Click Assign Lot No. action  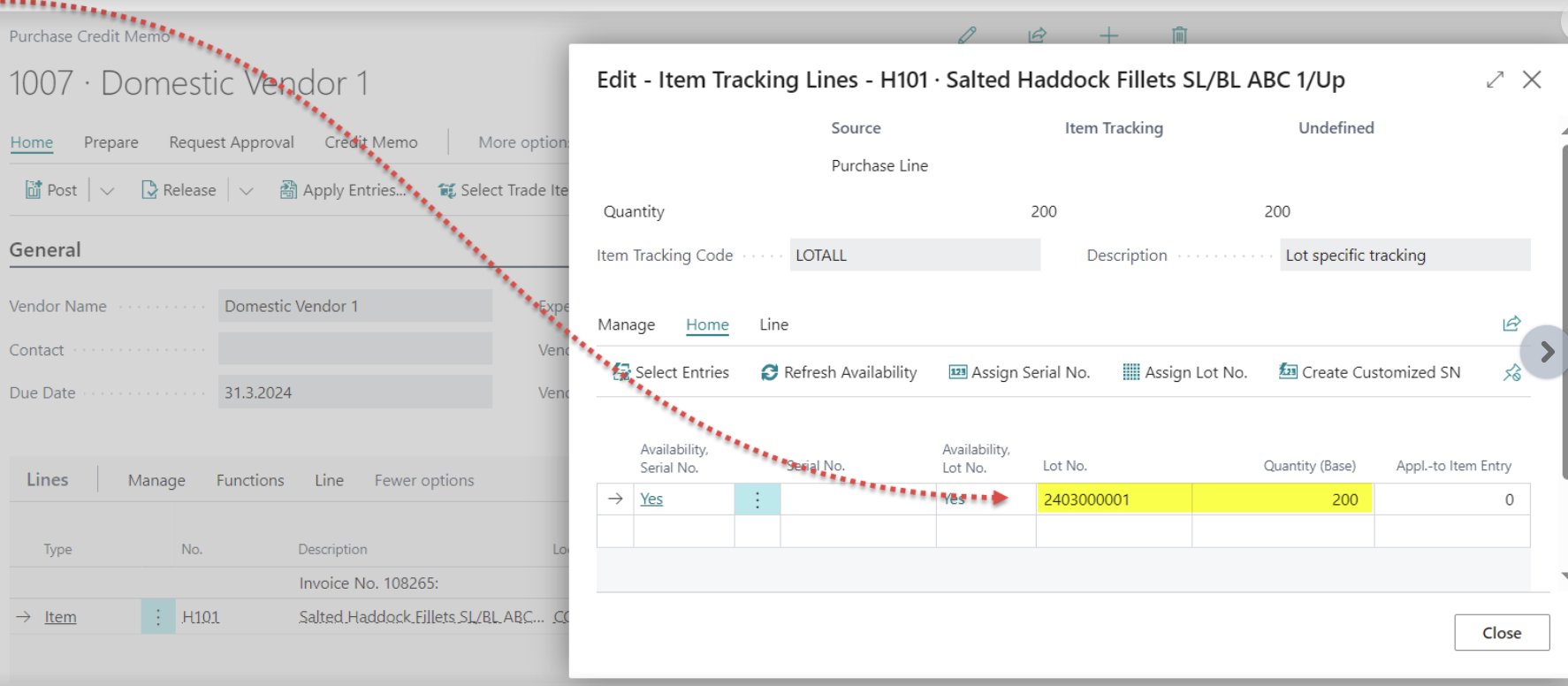pyautogui.click(x=1184, y=372)
